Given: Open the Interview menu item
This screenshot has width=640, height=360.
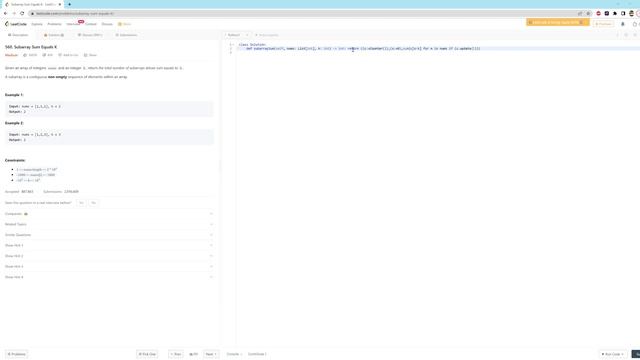Looking at the screenshot, I should click(x=73, y=24).
